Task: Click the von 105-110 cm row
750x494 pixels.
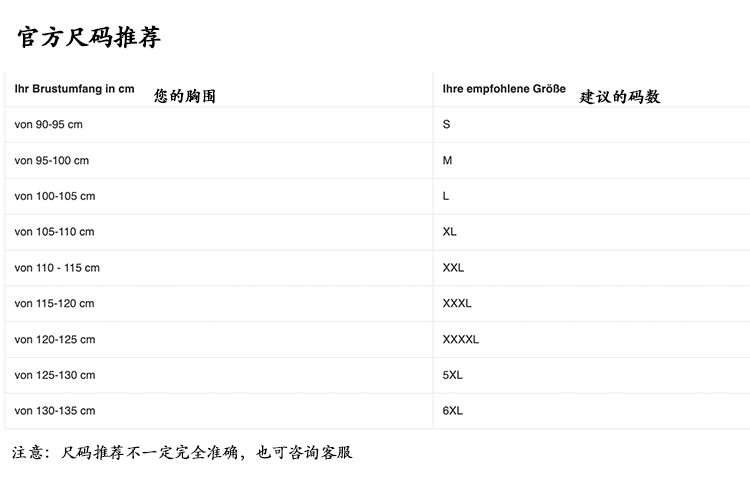Action: click(x=55, y=232)
